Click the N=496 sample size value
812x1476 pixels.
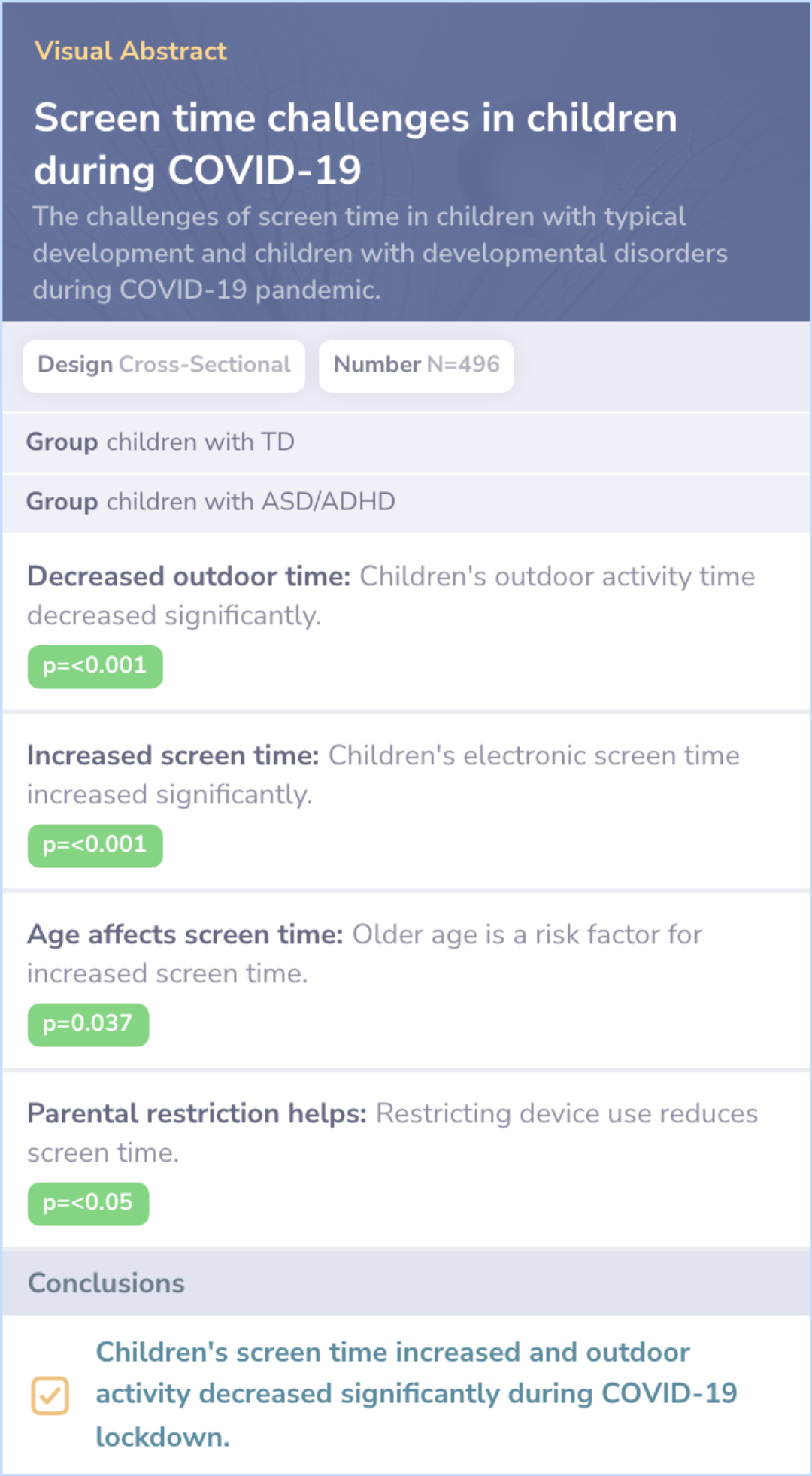(463, 365)
